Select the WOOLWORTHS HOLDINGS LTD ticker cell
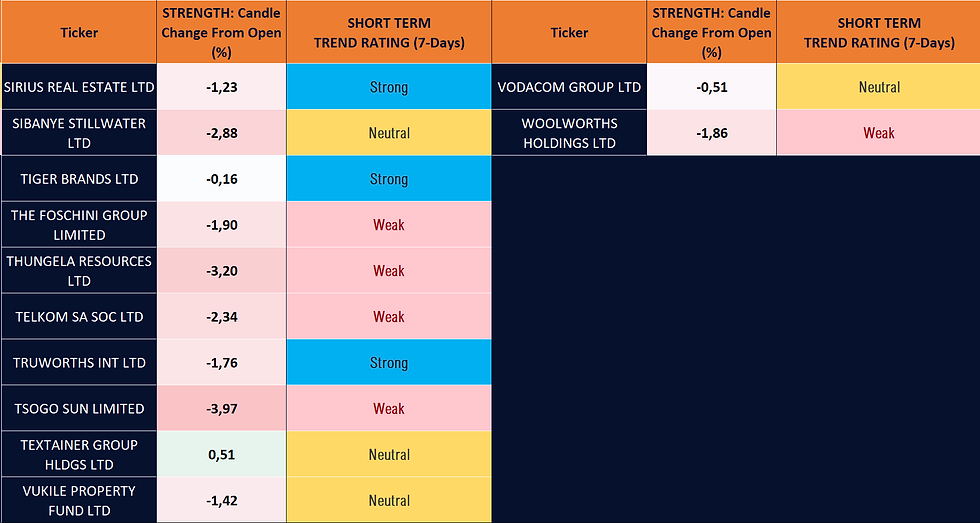 tap(569, 133)
